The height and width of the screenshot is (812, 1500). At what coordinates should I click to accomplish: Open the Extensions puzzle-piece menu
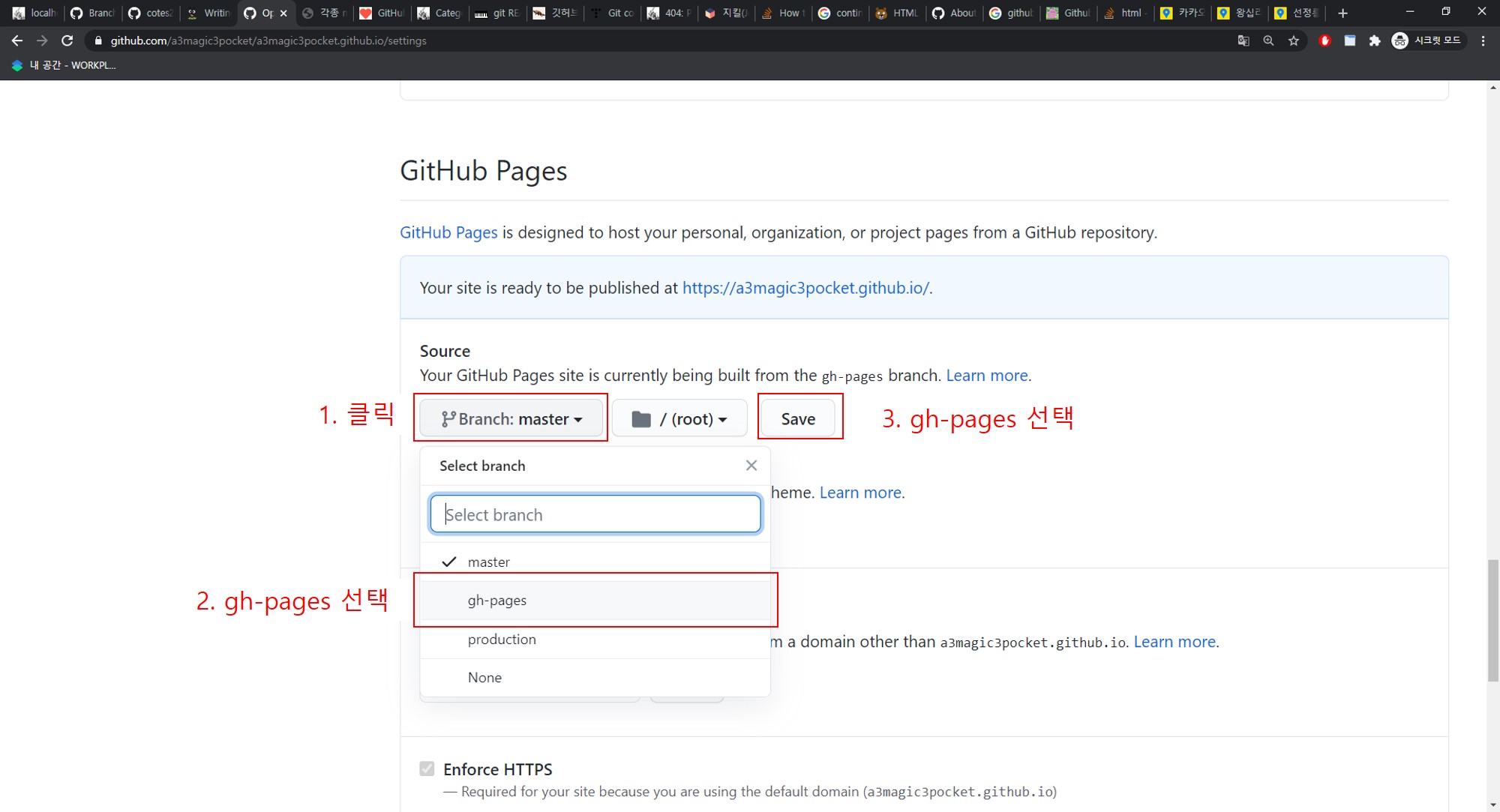[1374, 40]
